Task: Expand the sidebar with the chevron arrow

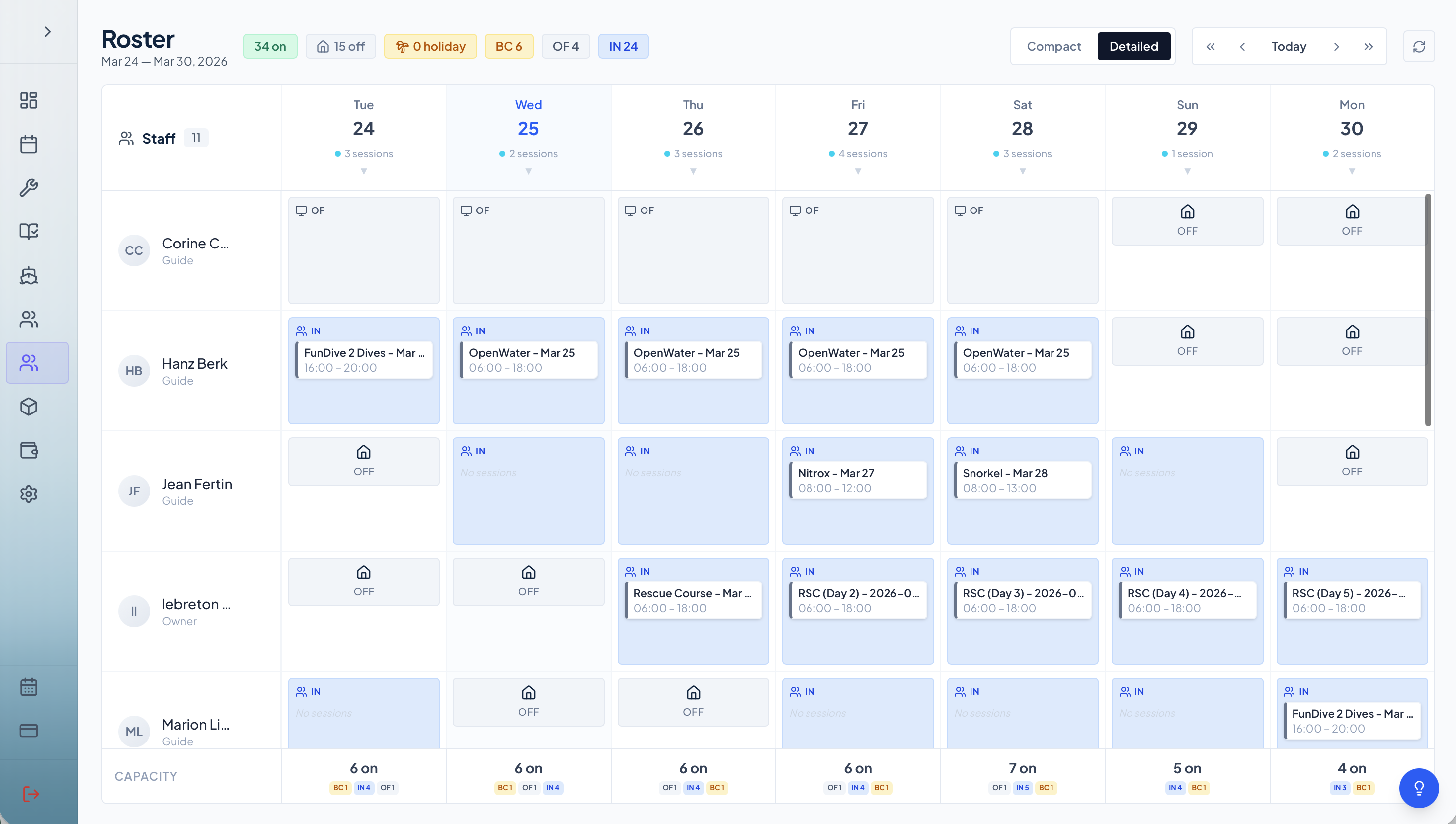Action: click(48, 32)
